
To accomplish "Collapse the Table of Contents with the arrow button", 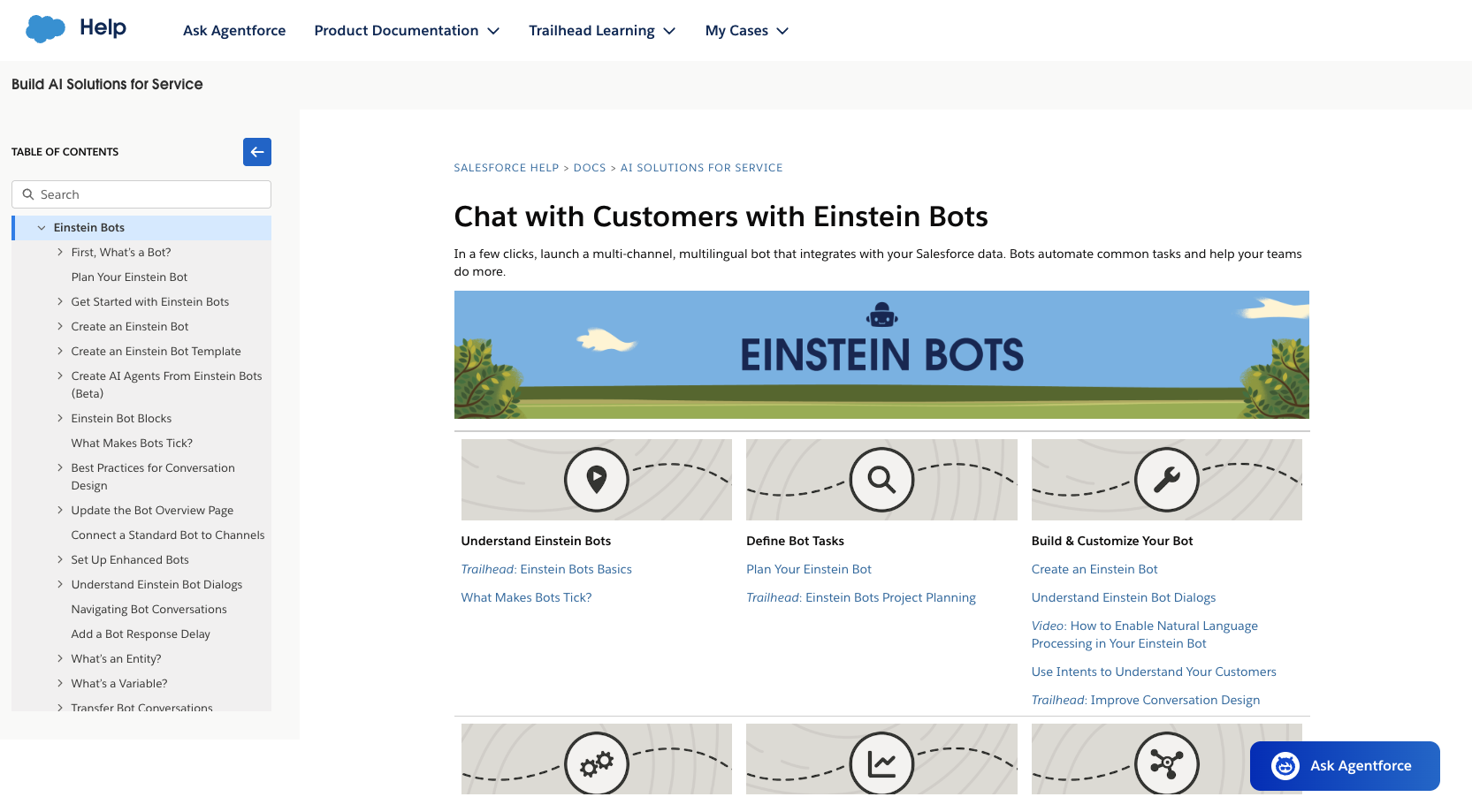I will [257, 152].
